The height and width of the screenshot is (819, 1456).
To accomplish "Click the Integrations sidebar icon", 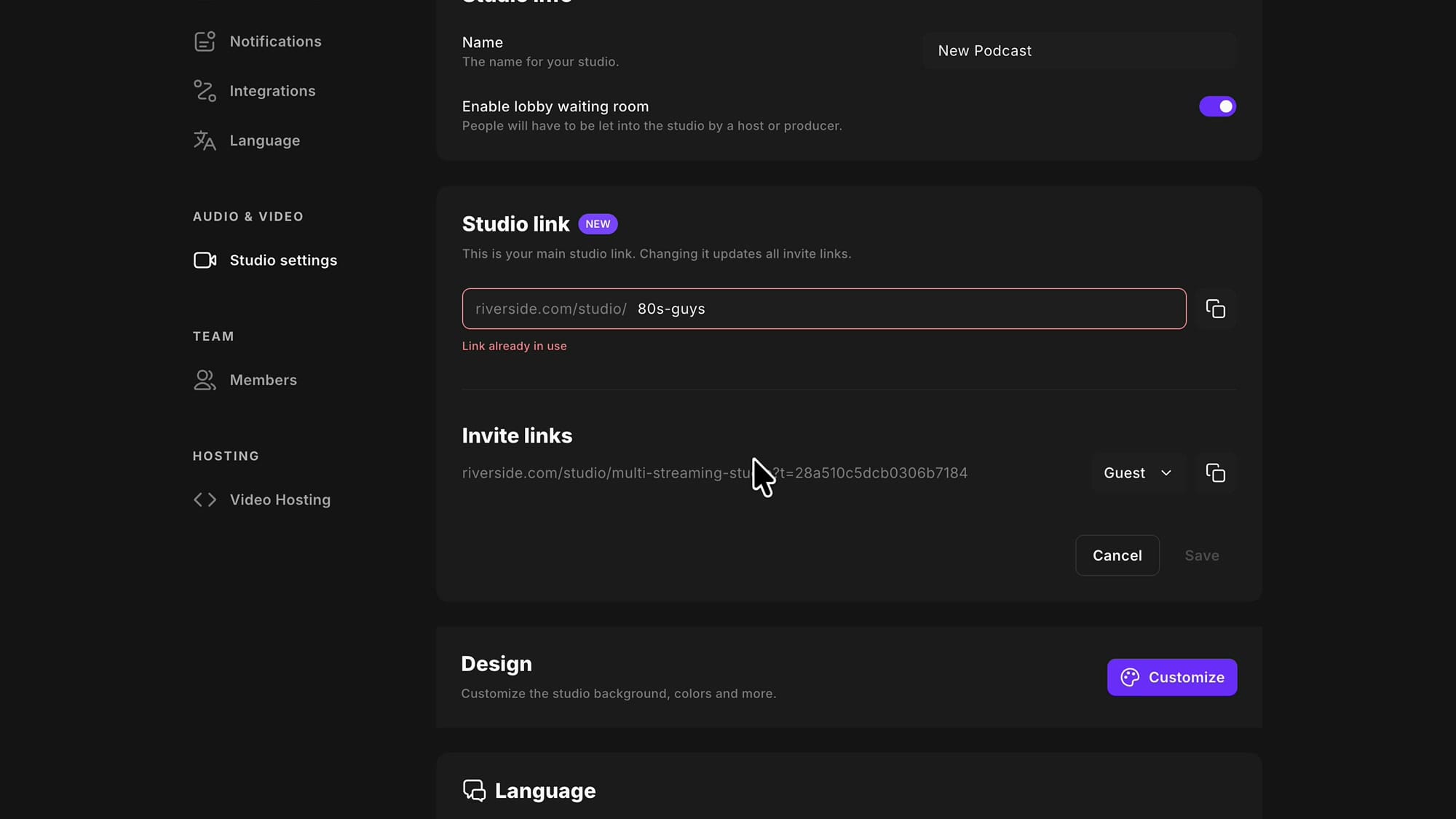I will point(205,91).
